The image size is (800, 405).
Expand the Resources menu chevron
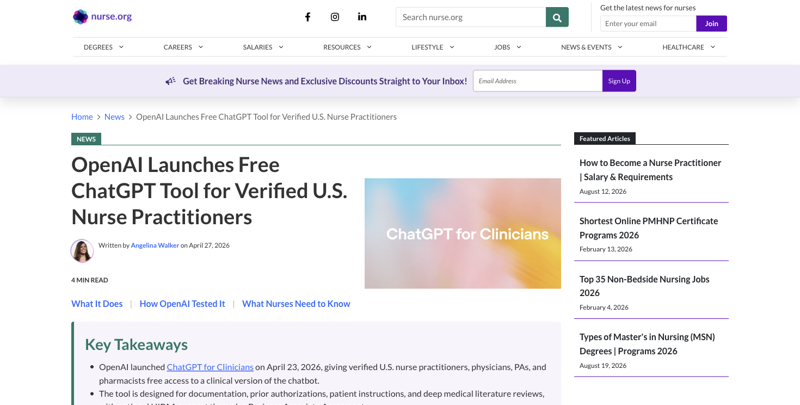click(x=369, y=47)
